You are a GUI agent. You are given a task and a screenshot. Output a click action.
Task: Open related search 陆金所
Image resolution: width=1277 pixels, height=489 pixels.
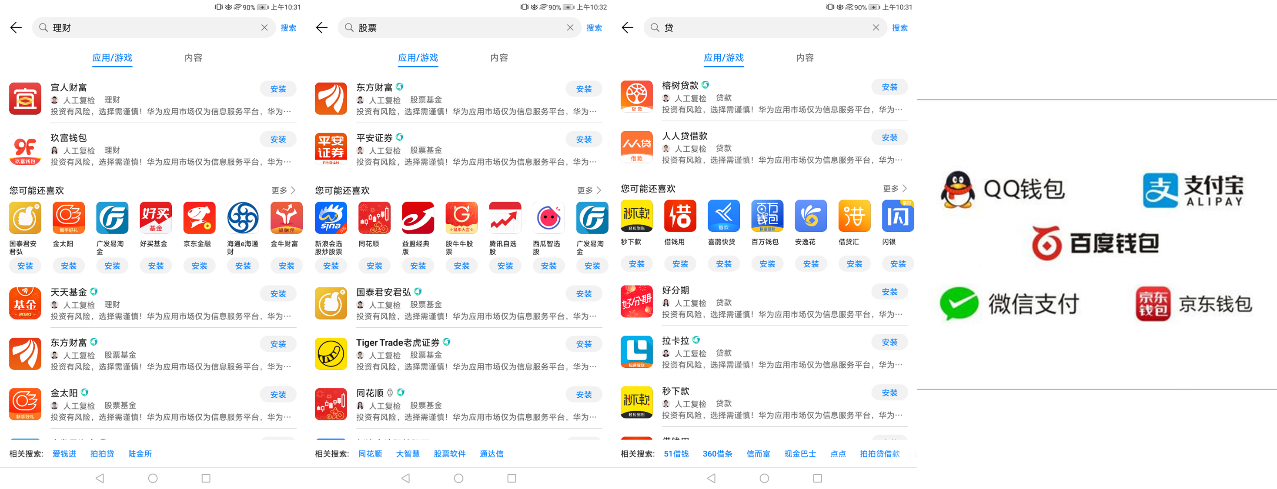(140, 454)
